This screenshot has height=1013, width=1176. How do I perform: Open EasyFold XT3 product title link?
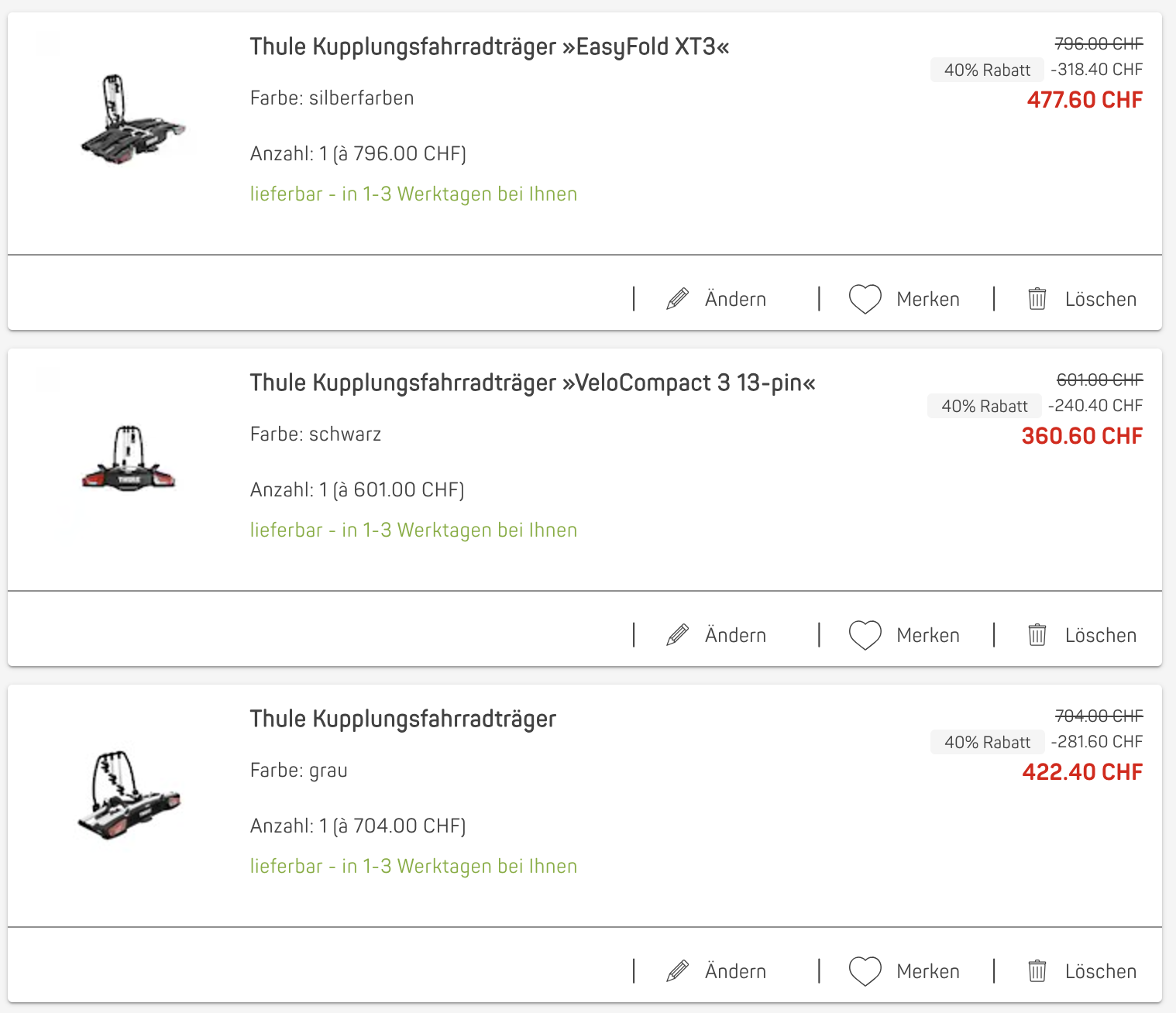tap(489, 47)
